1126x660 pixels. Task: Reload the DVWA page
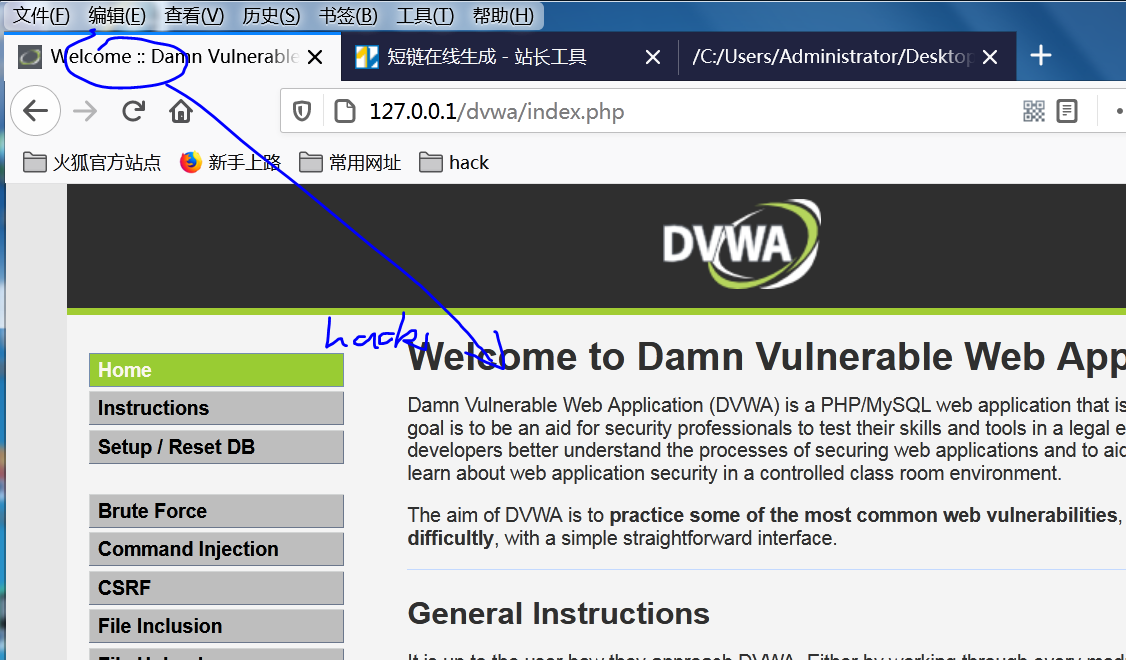[133, 111]
